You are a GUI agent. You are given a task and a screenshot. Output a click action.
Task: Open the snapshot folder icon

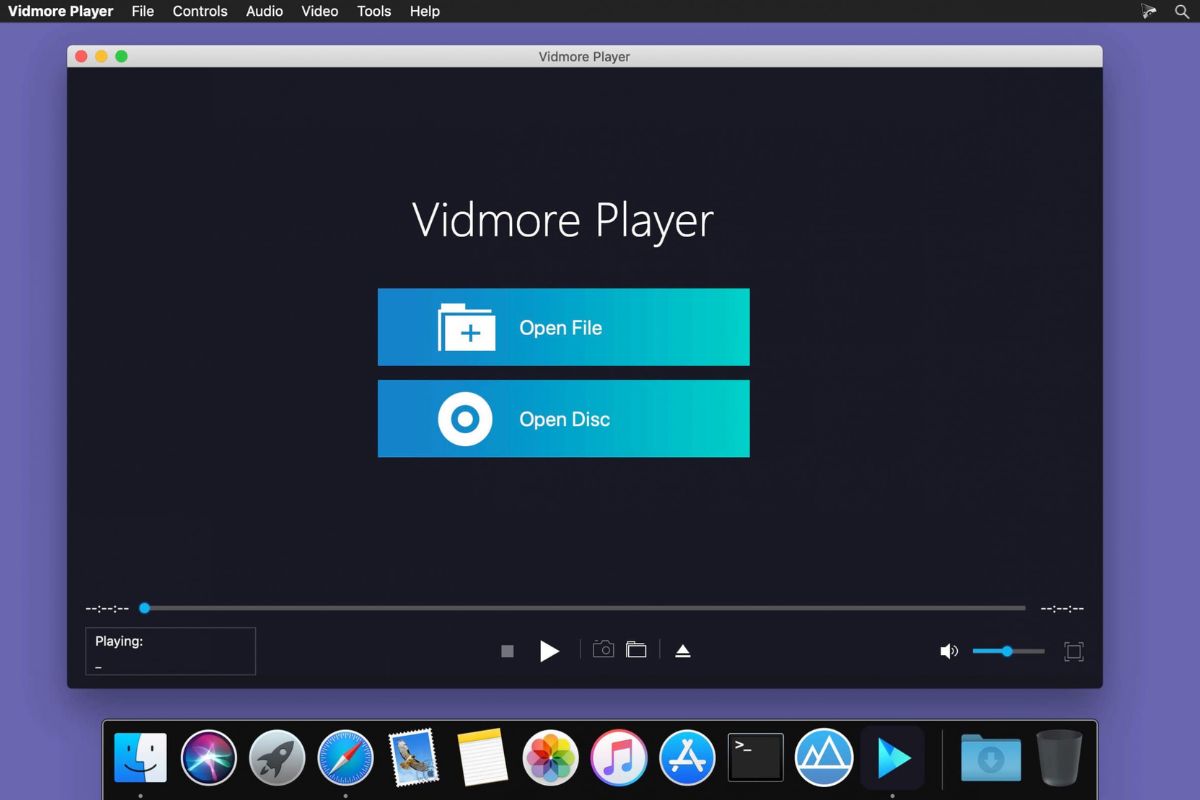point(636,649)
